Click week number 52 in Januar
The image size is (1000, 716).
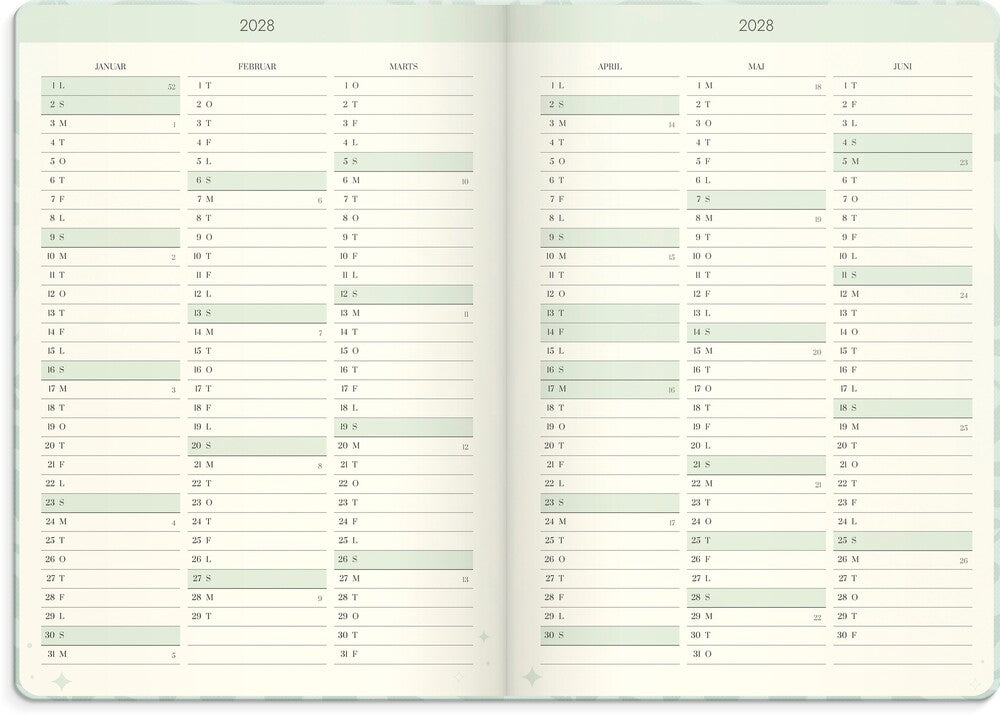coord(172,87)
